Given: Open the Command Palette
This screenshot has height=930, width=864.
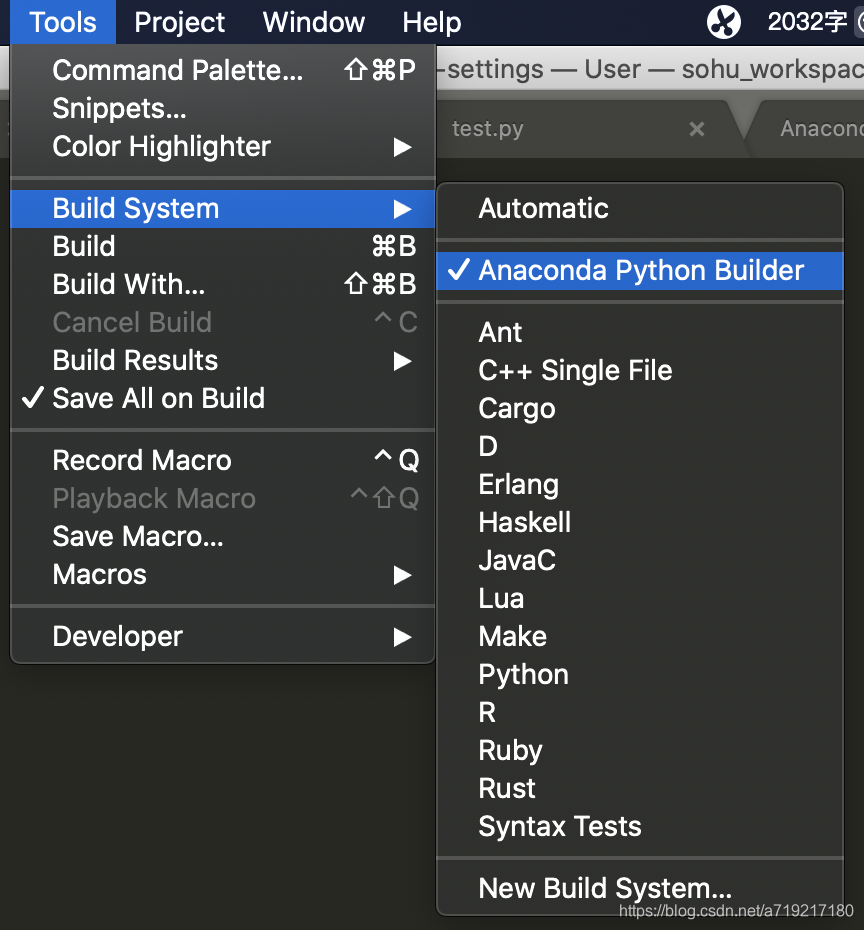Looking at the screenshot, I should 177,71.
